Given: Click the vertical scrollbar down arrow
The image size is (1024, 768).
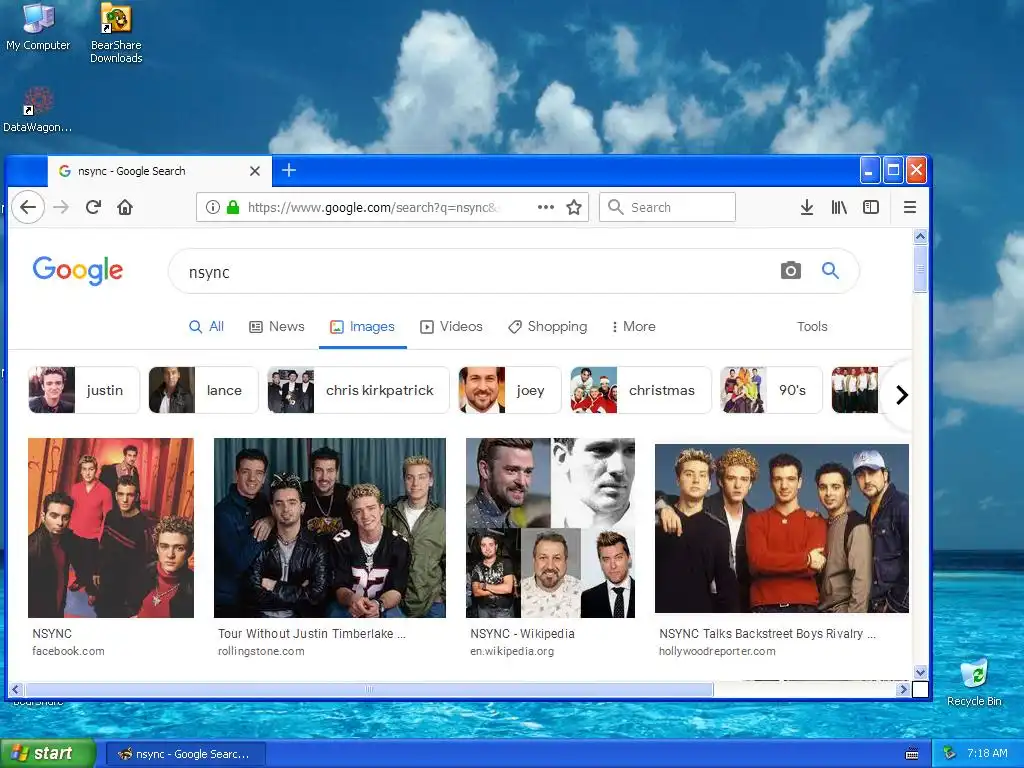Looking at the screenshot, I should click(920, 672).
